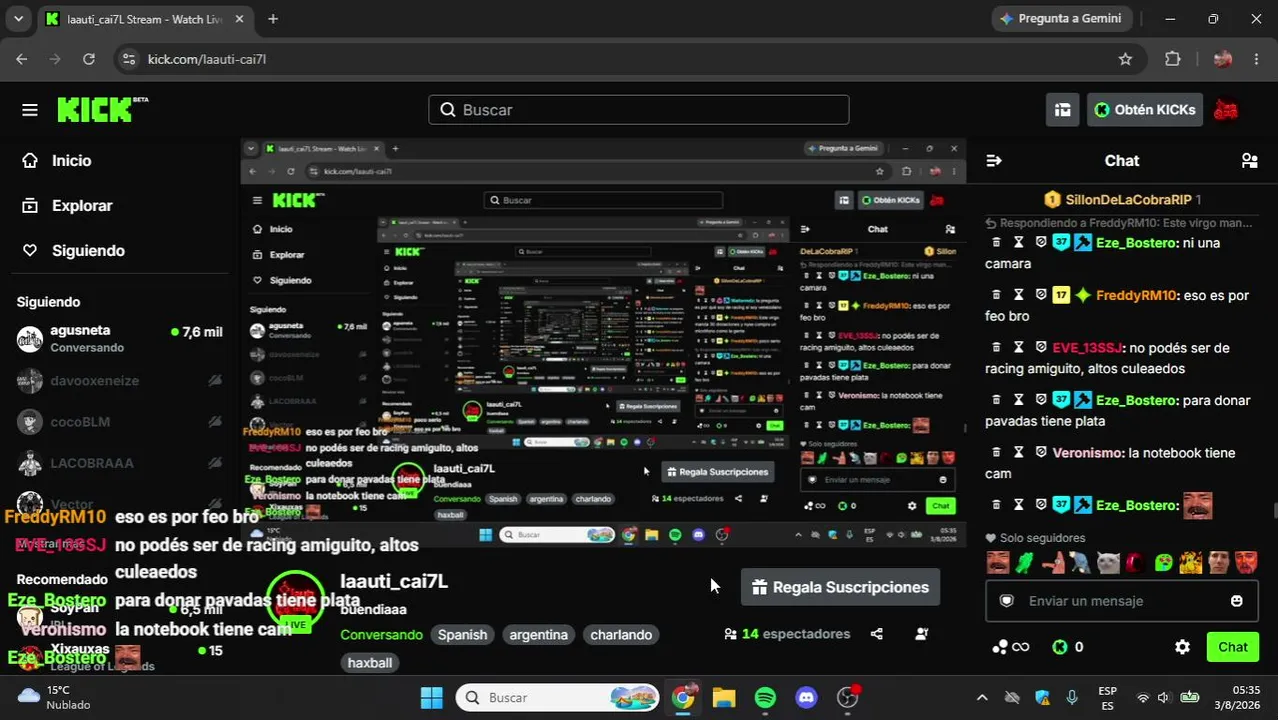The image size is (1278, 720).
Task: Open the Windows taskbar Buscar search box
Action: click(558, 697)
